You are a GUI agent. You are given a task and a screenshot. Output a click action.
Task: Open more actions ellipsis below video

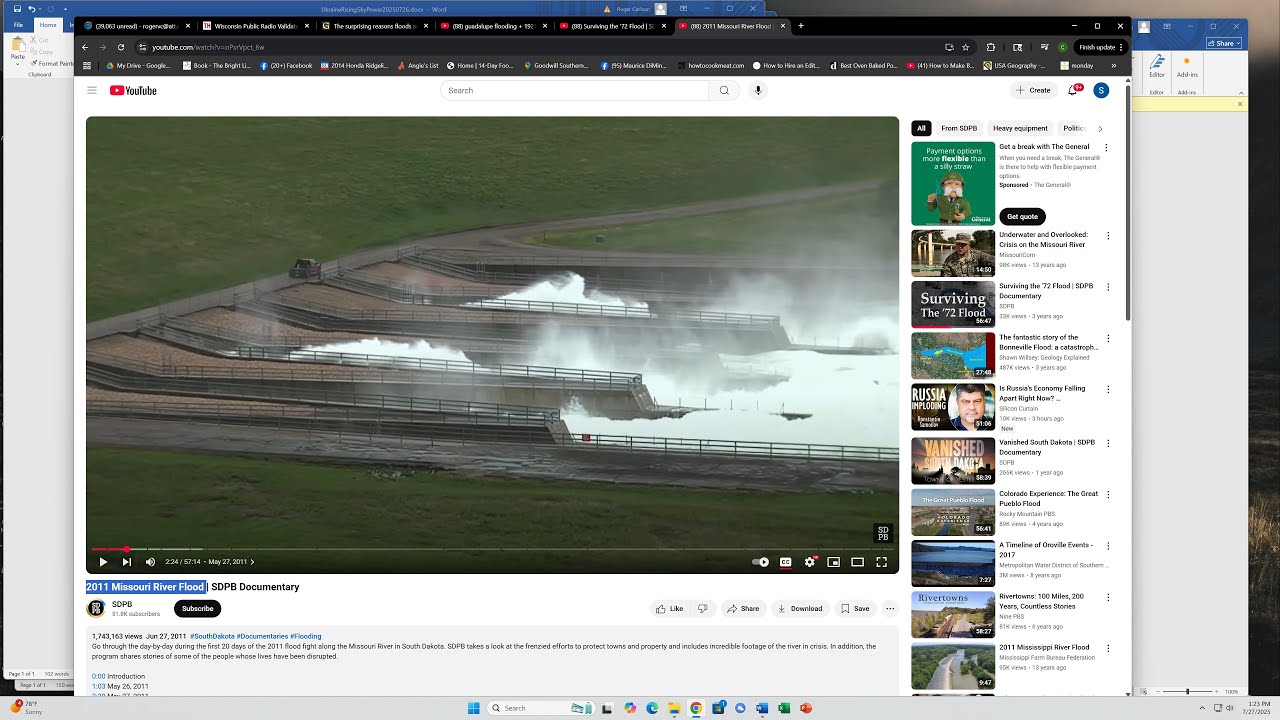click(890, 608)
